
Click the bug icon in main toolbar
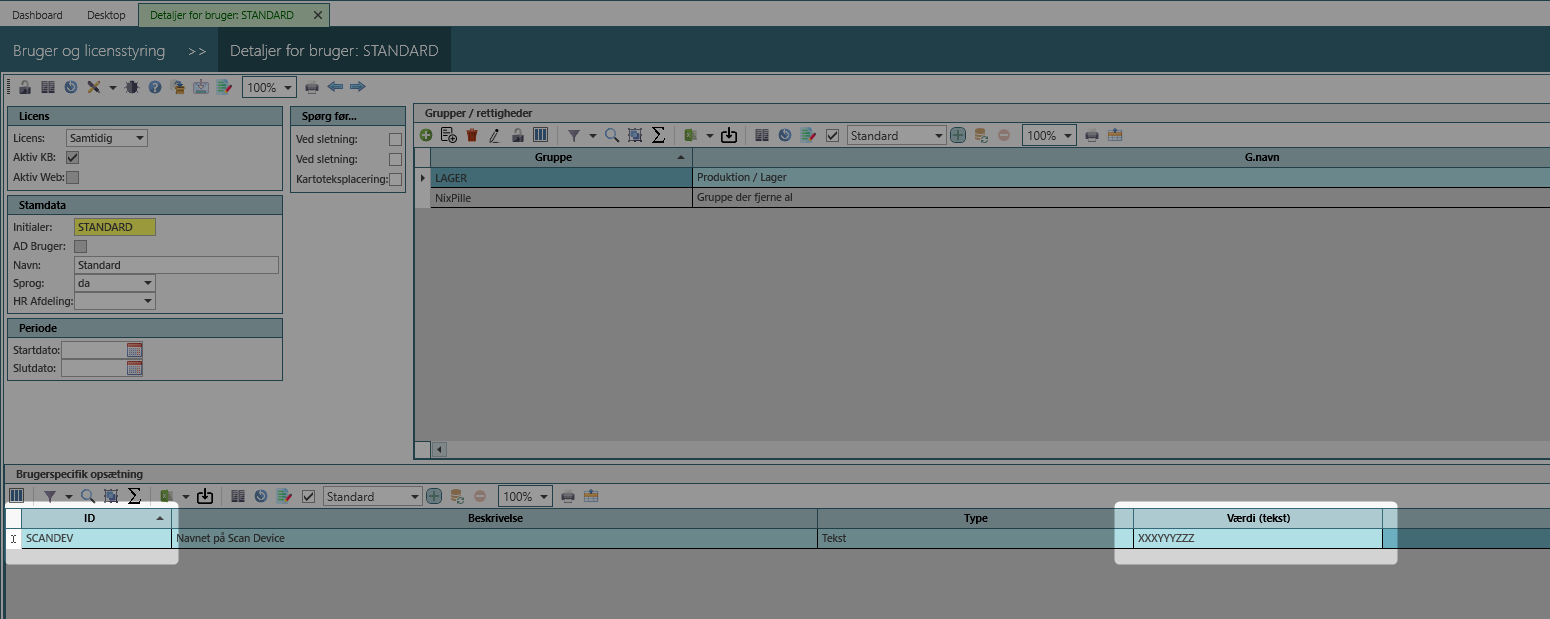132,87
